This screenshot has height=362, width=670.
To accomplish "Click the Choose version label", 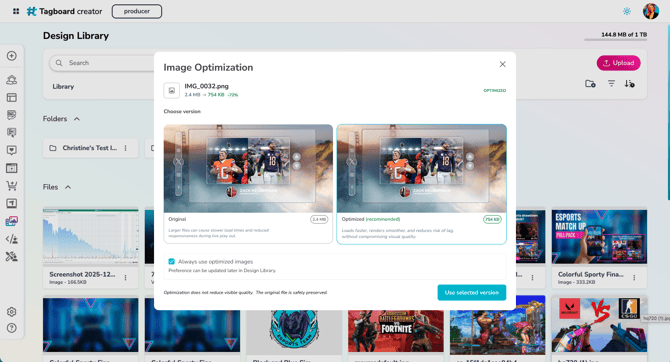I will pyautogui.click(x=182, y=111).
